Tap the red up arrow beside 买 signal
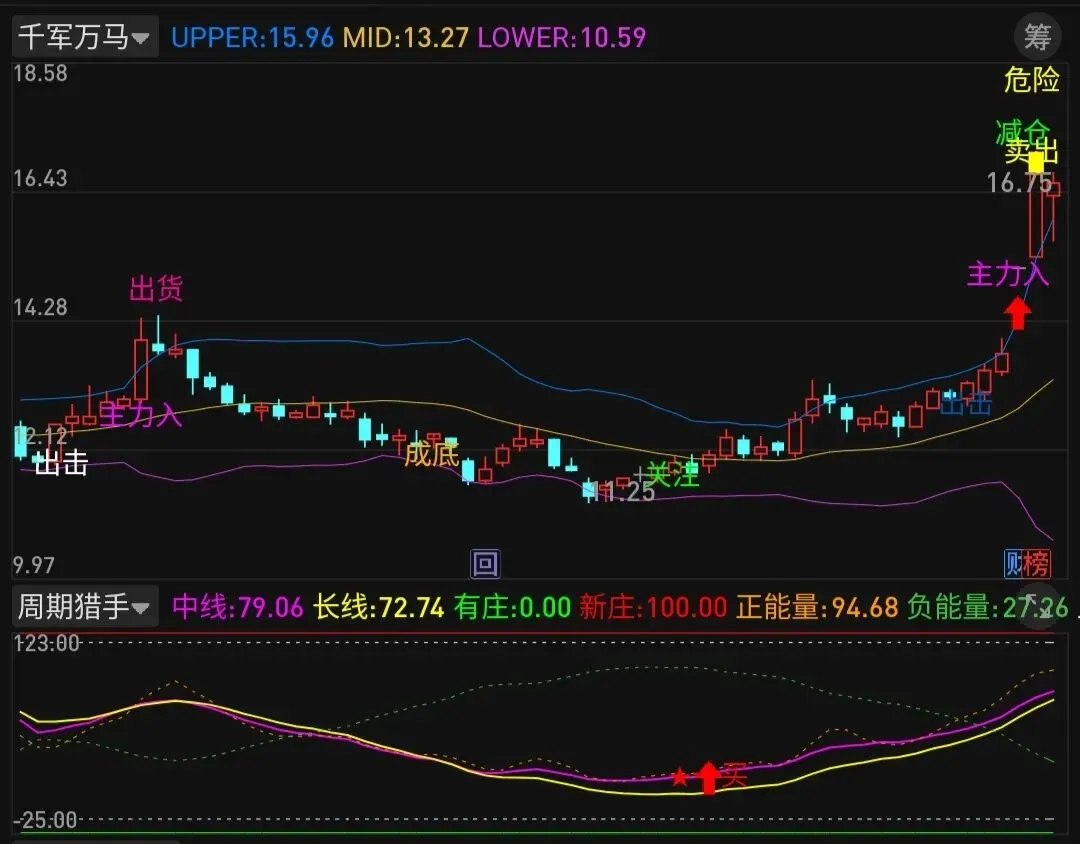The height and width of the screenshot is (844, 1080). point(709,777)
